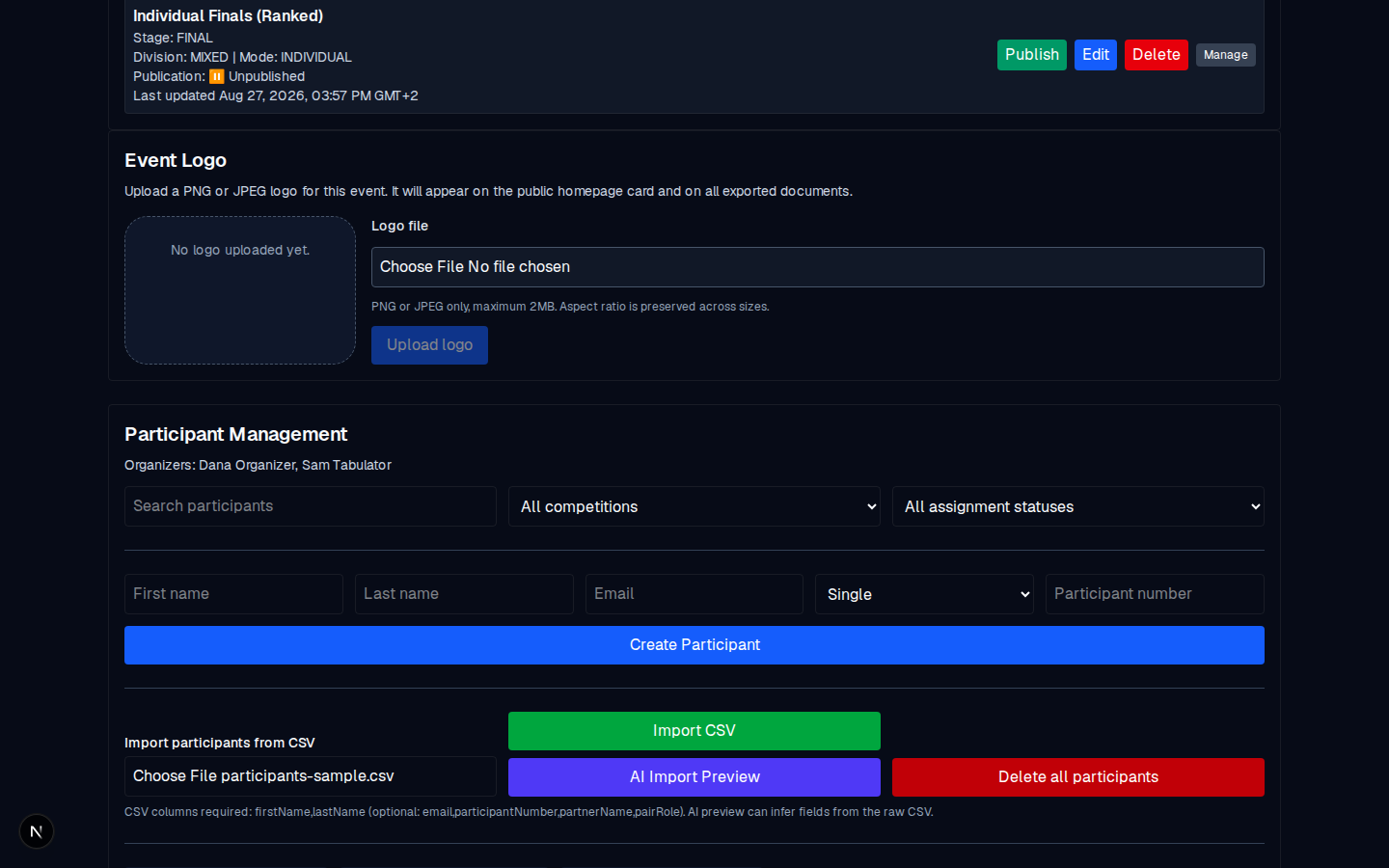Image resolution: width=1389 pixels, height=868 pixels.
Task: Focus the Search participants field
Action: 311,506
